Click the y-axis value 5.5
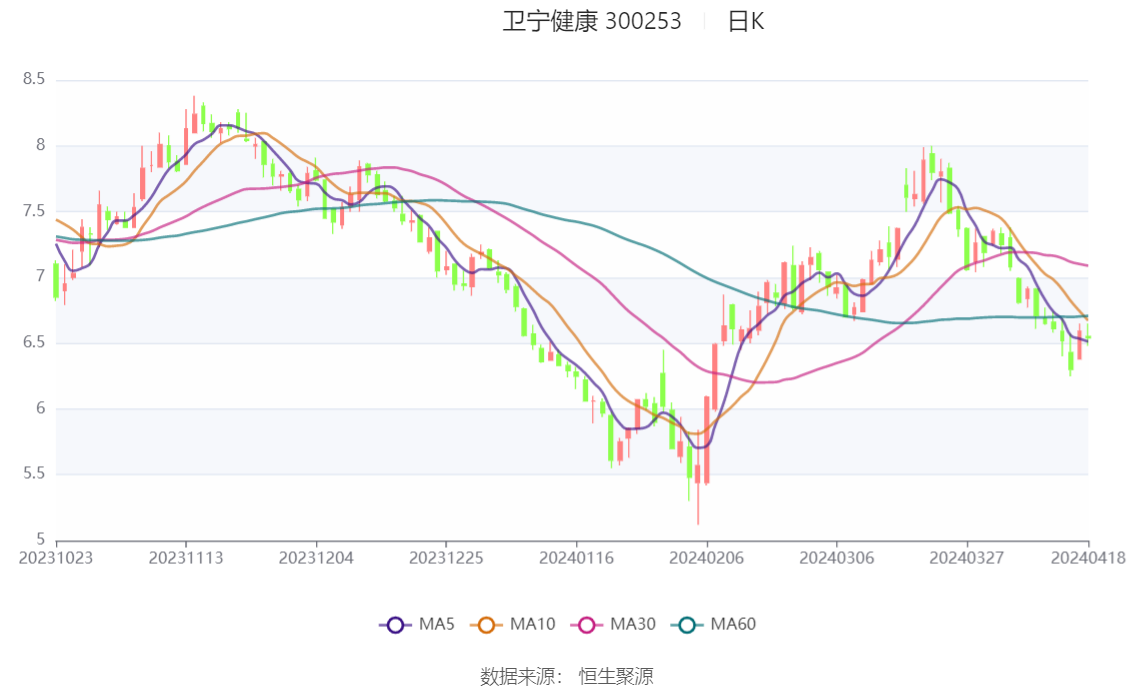Viewport: 1134px width, 689px height. pos(34,474)
